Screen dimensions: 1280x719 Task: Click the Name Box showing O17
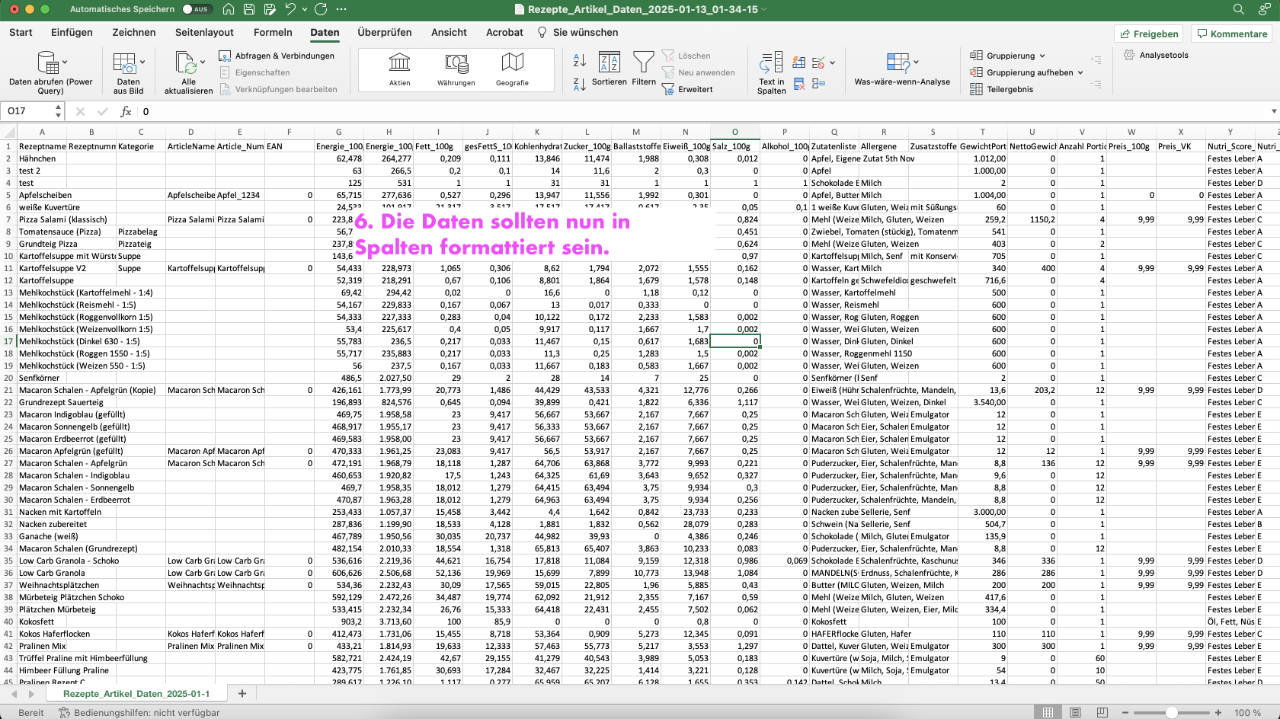pyautogui.click(x=28, y=112)
